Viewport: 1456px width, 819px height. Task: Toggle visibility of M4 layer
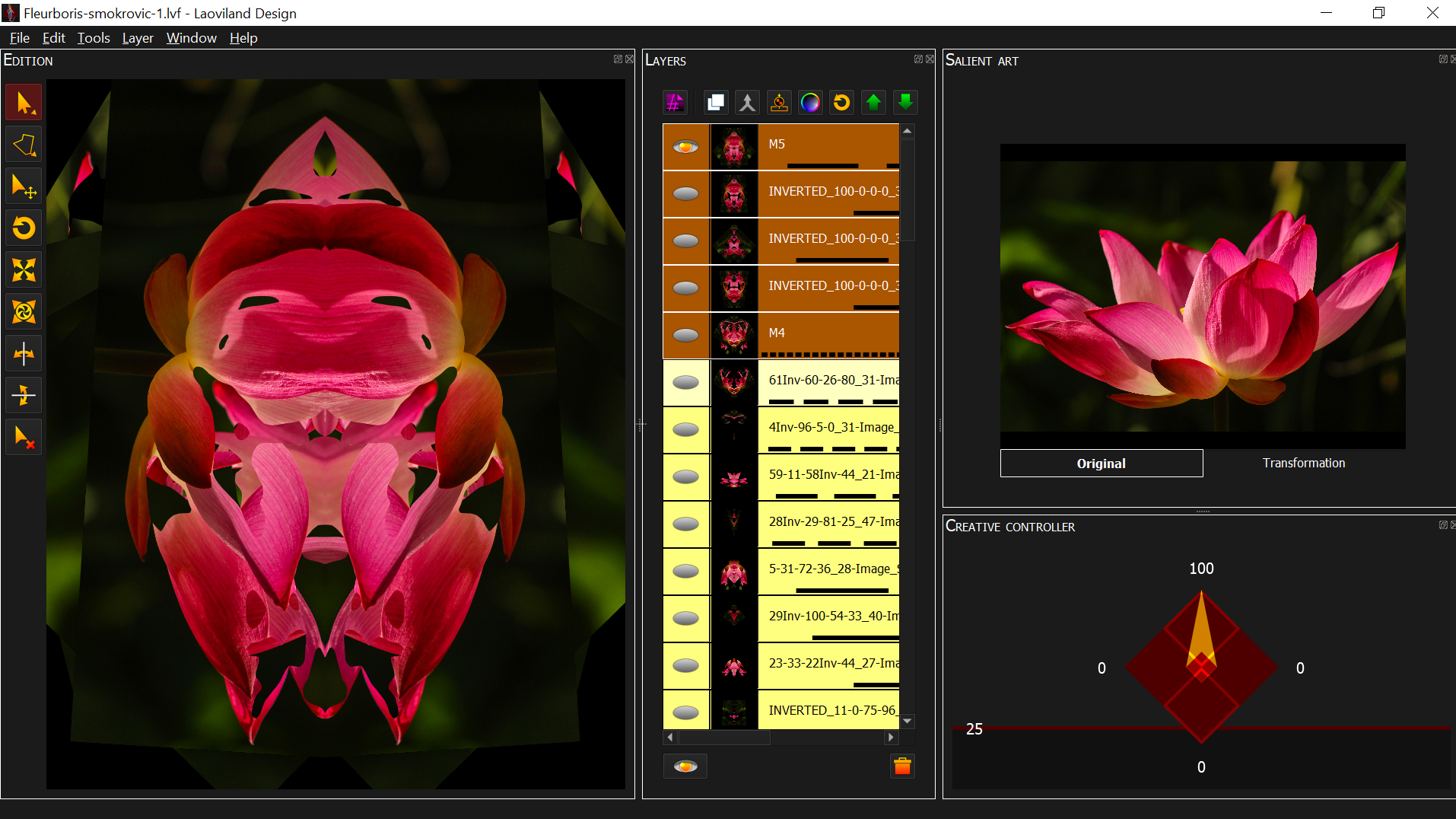[x=686, y=335]
